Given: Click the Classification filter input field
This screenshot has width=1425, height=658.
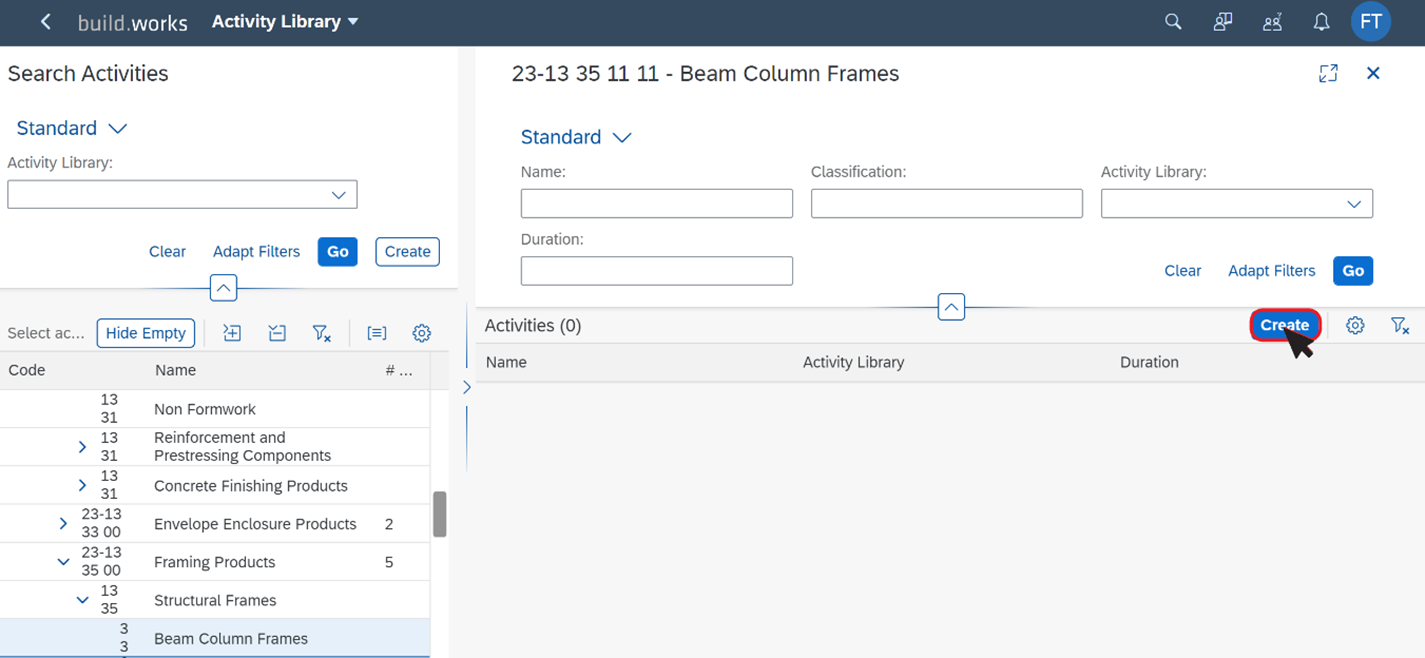Looking at the screenshot, I should 947,203.
